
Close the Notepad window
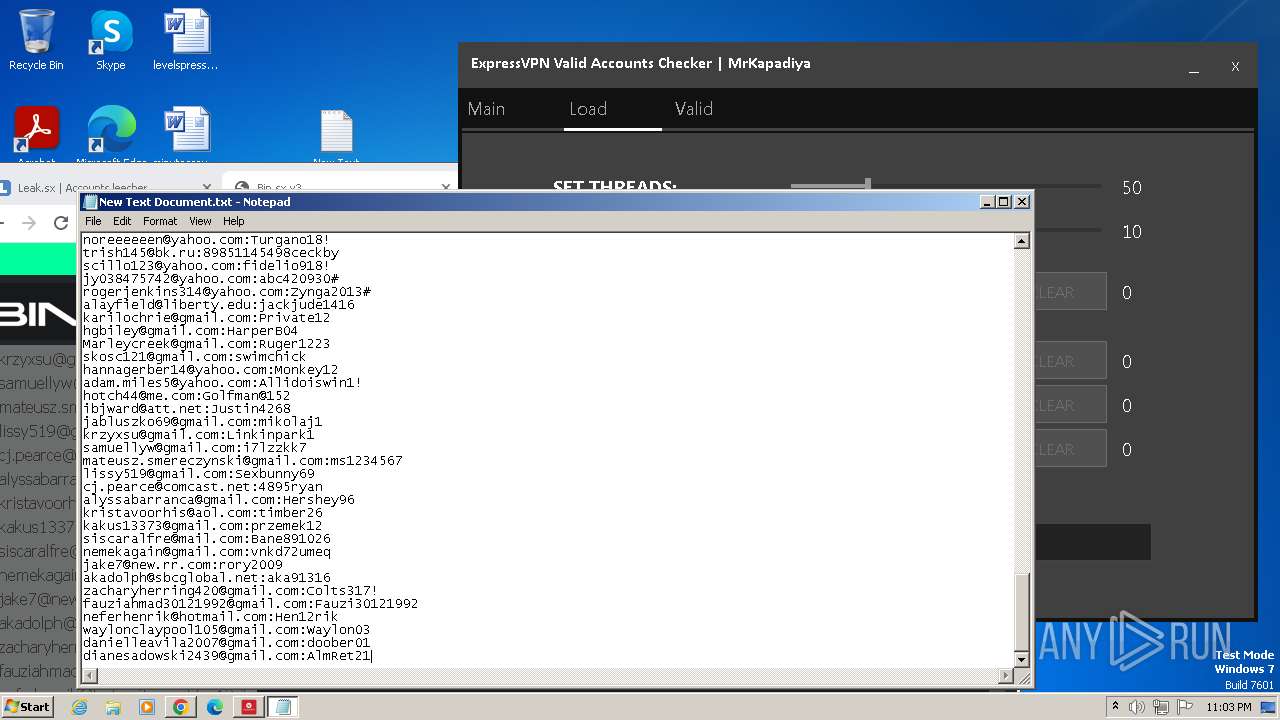[x=1022, y=202]
